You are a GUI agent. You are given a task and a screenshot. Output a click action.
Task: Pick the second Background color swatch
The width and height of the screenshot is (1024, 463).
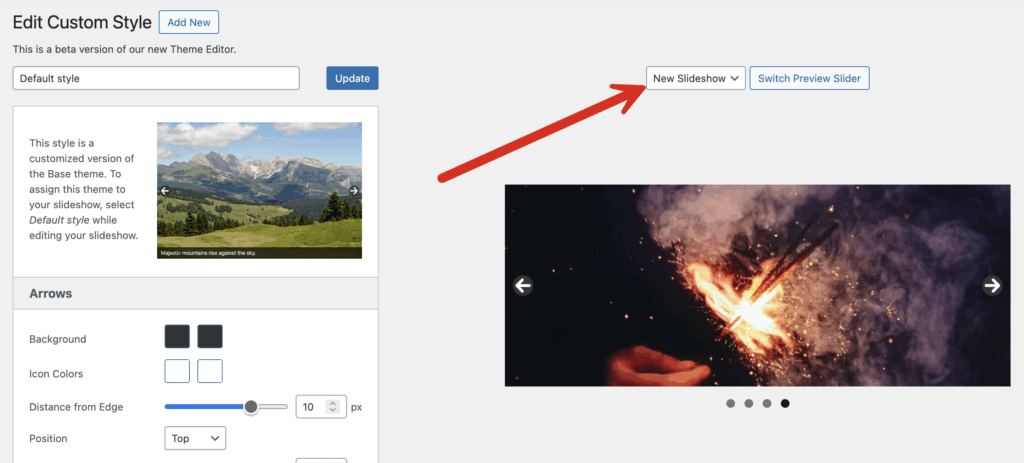[210, 337]
